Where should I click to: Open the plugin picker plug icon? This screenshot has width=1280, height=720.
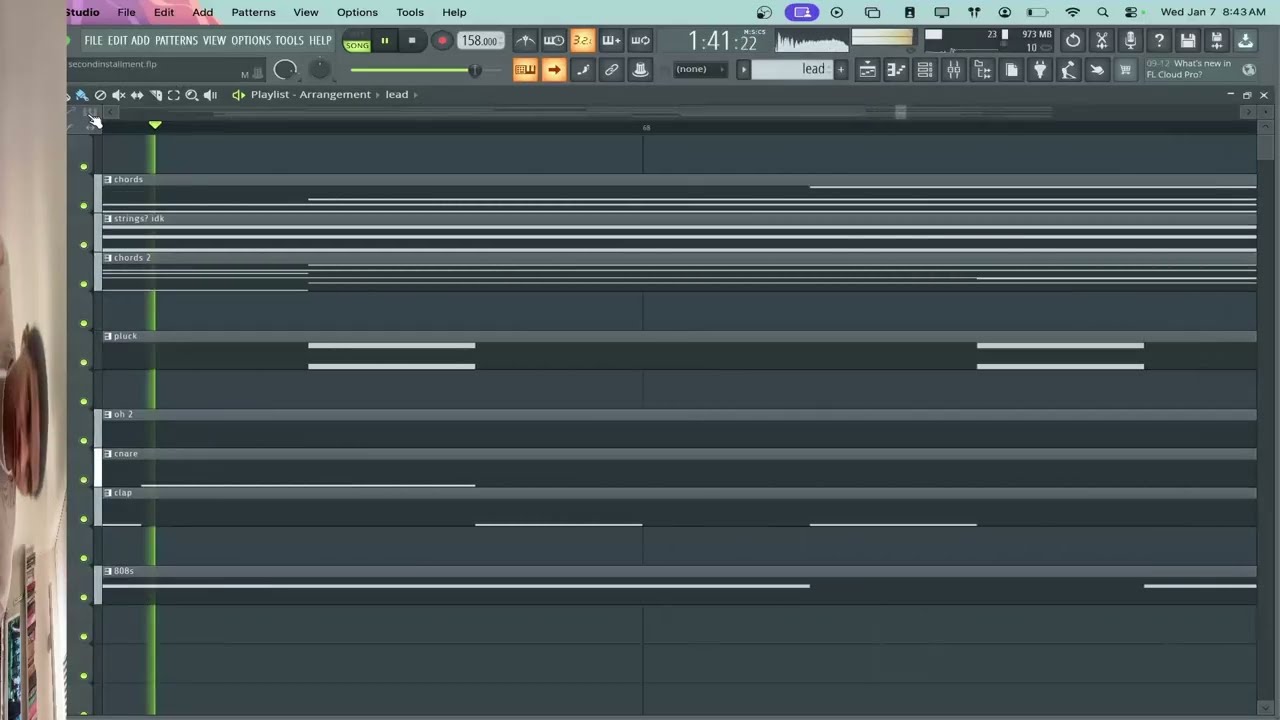(x=1040, y=70)
